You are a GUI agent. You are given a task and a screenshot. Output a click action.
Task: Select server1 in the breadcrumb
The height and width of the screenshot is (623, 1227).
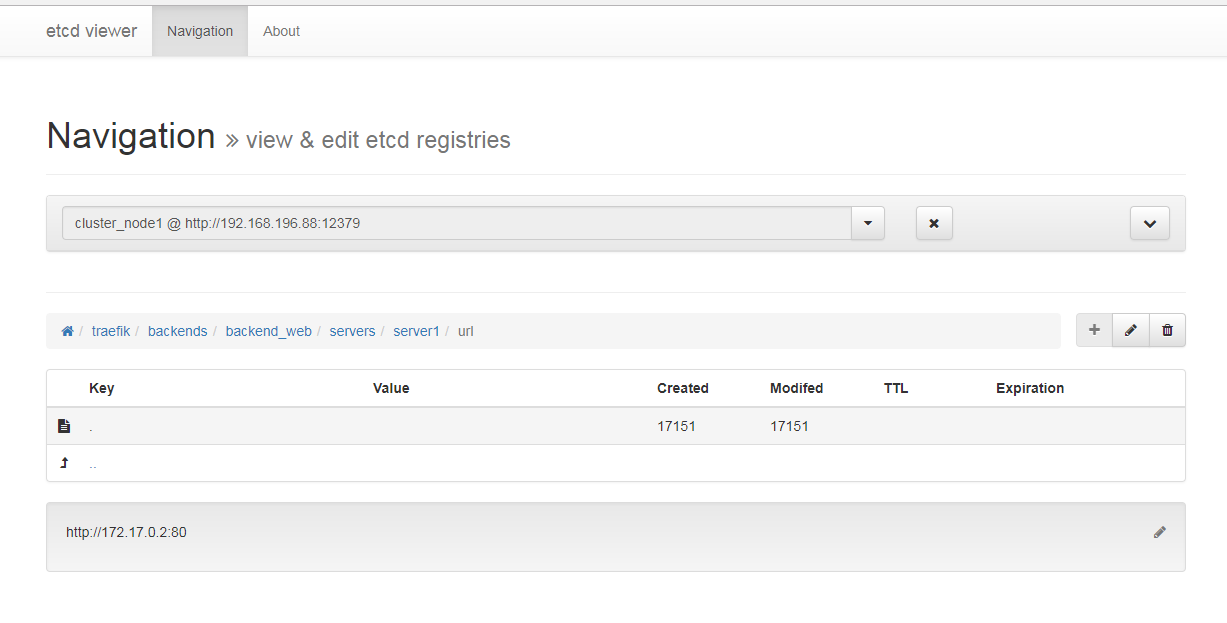click(x=416, y=330)
